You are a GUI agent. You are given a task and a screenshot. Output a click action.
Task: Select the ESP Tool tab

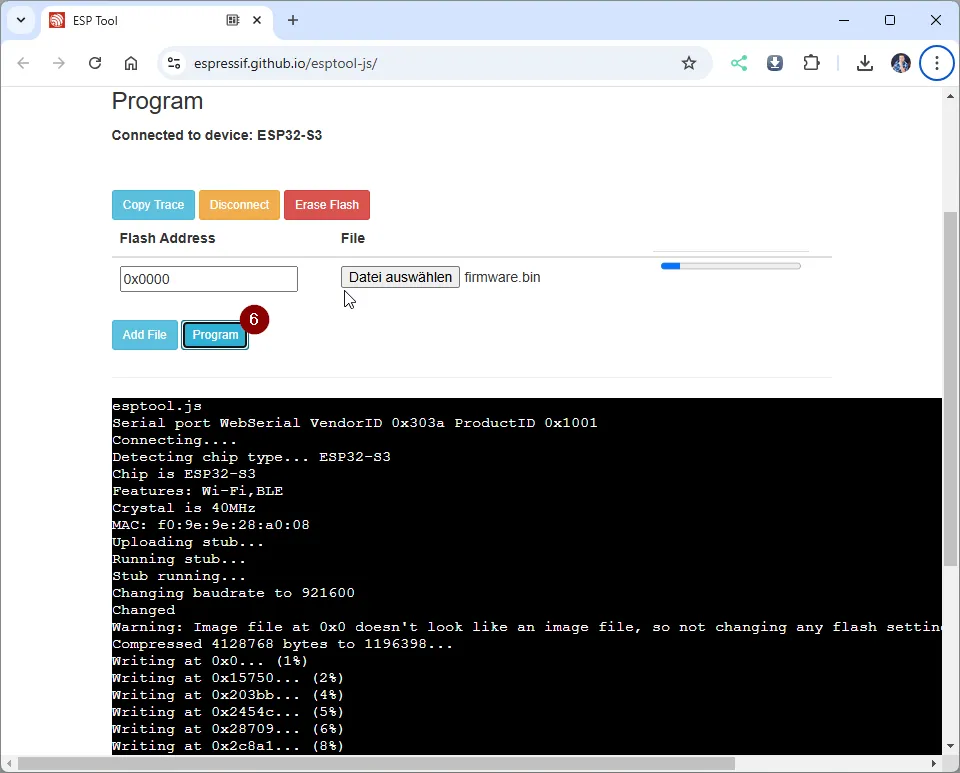140,20
